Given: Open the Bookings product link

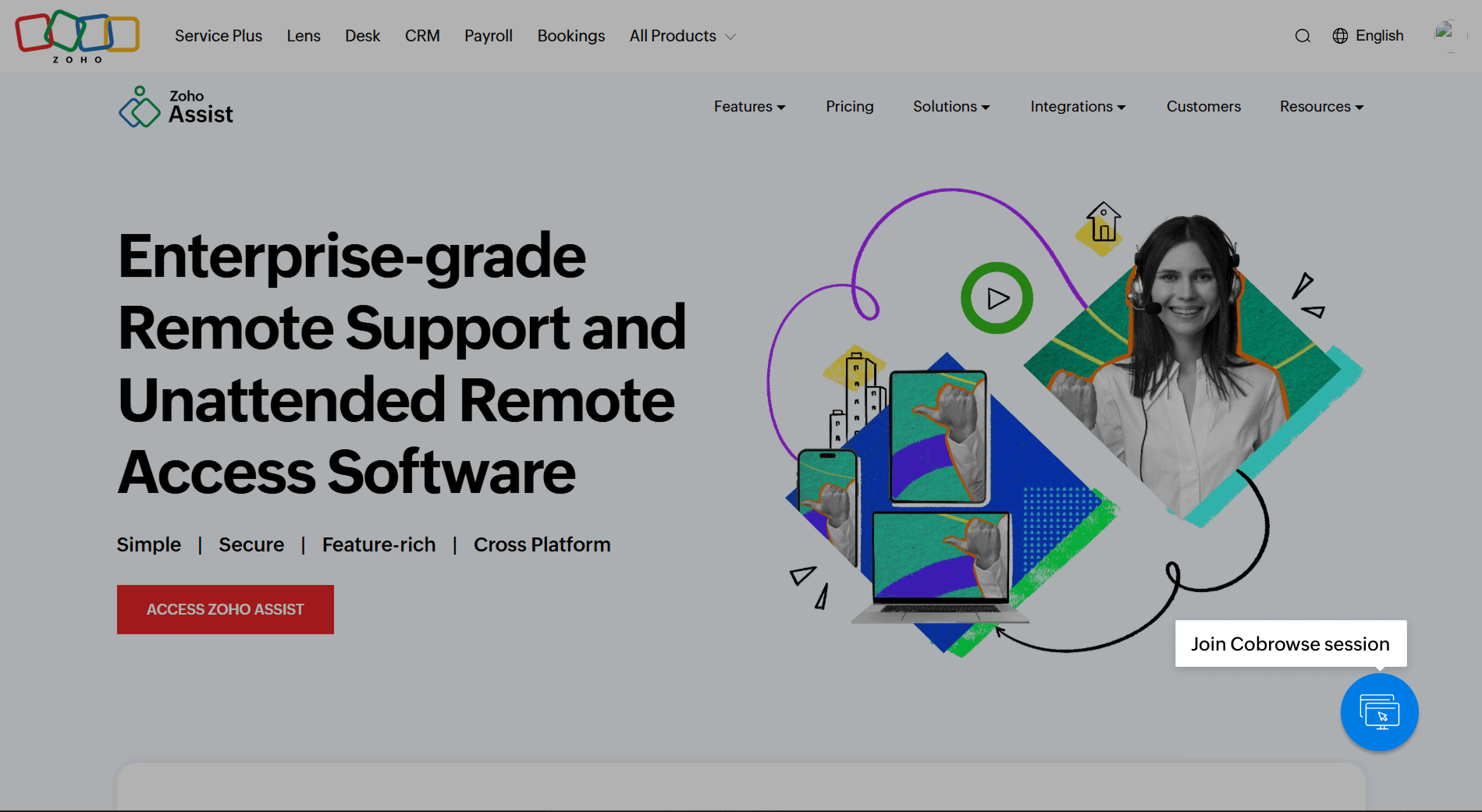Looking at the screenshot, I should click(x=571, y=36).
